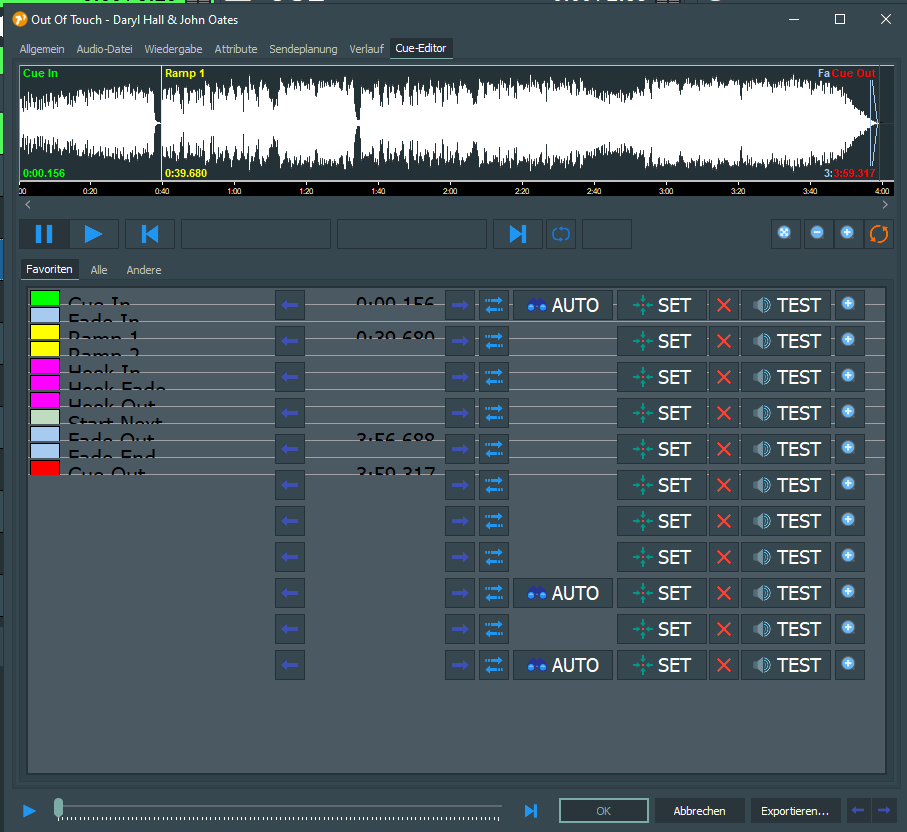Screen dimensions: 907x832
Task: Click the preview position slider handle
Action: point(59,807)
